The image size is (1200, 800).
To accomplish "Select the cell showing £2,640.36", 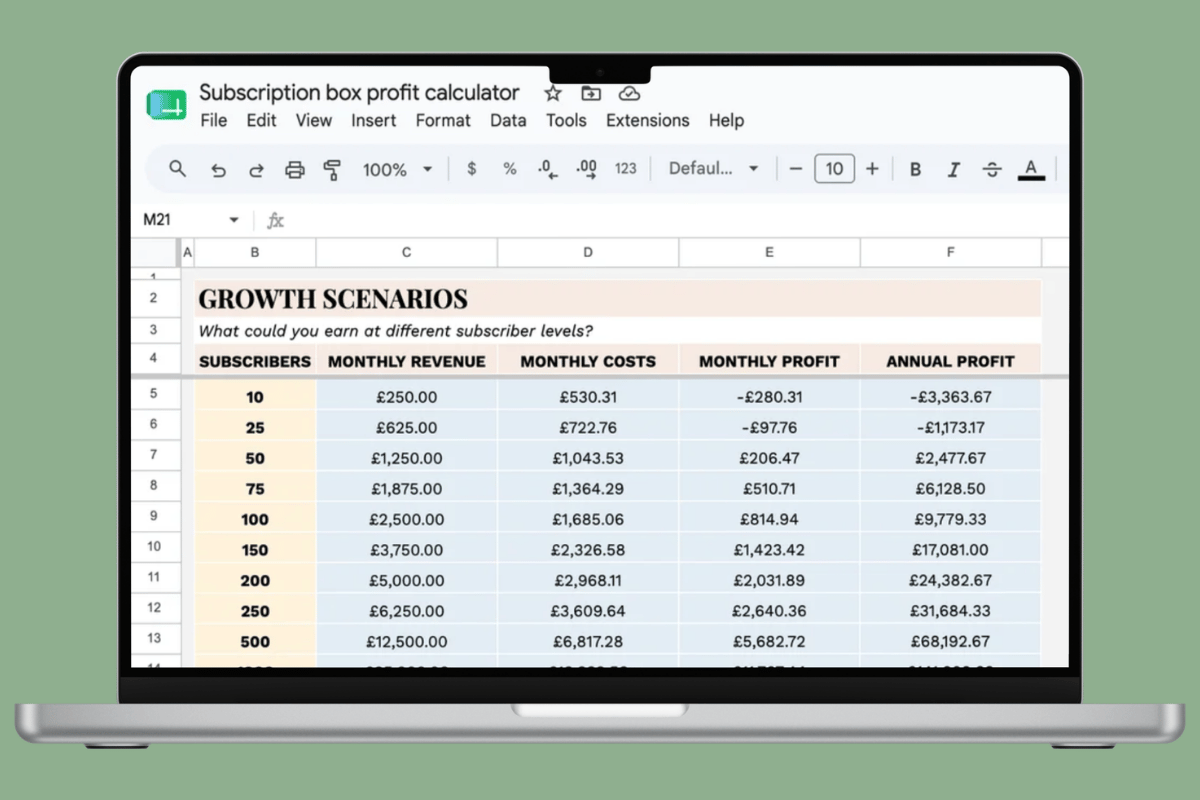I will point(769,611).
